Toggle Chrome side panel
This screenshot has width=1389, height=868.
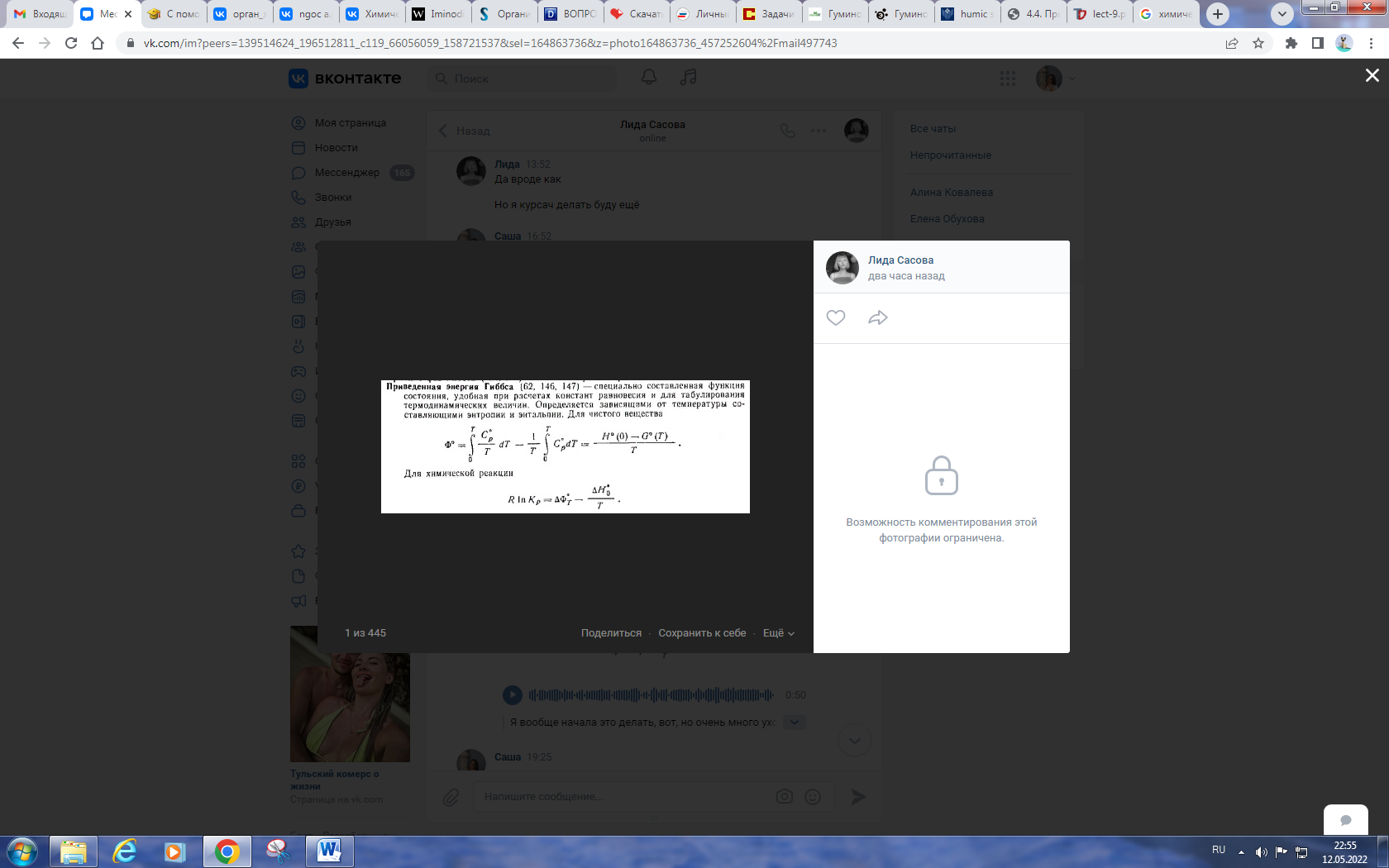[x=1318, y=43]
